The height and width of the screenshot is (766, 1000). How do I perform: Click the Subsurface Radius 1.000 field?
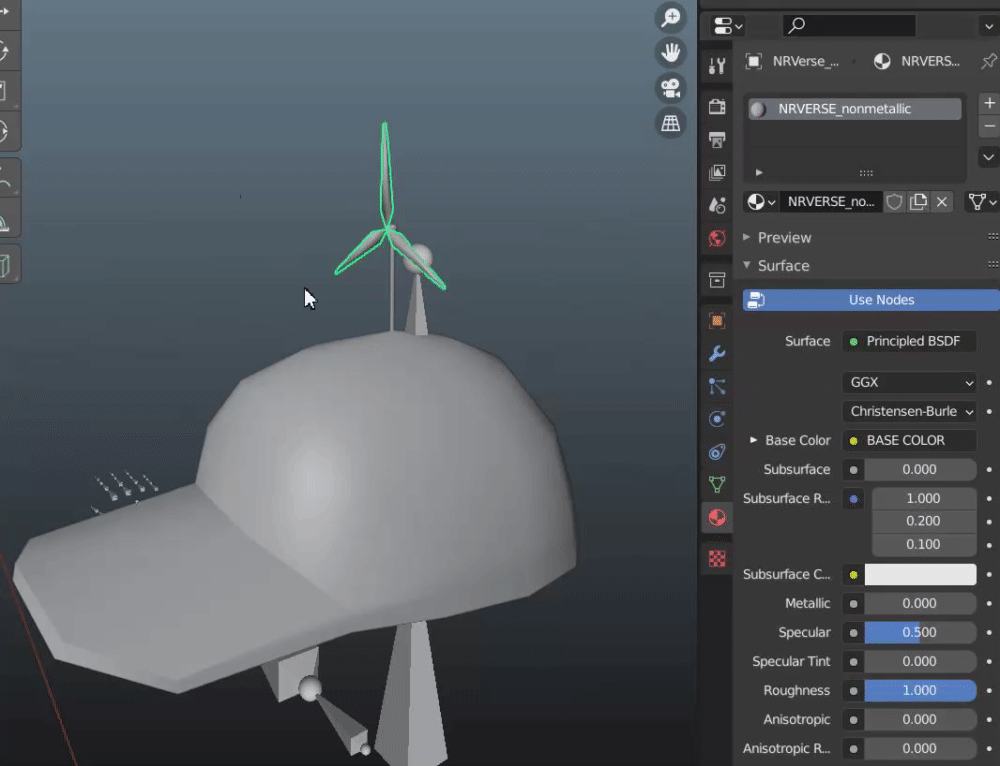923,498
